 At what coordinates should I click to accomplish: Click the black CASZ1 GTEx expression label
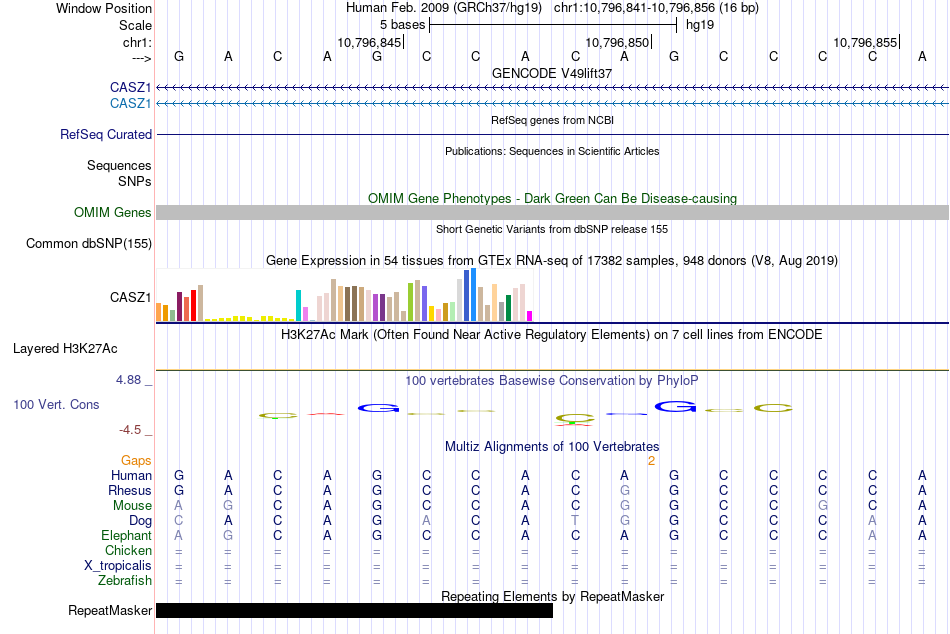tap(130, 298)
